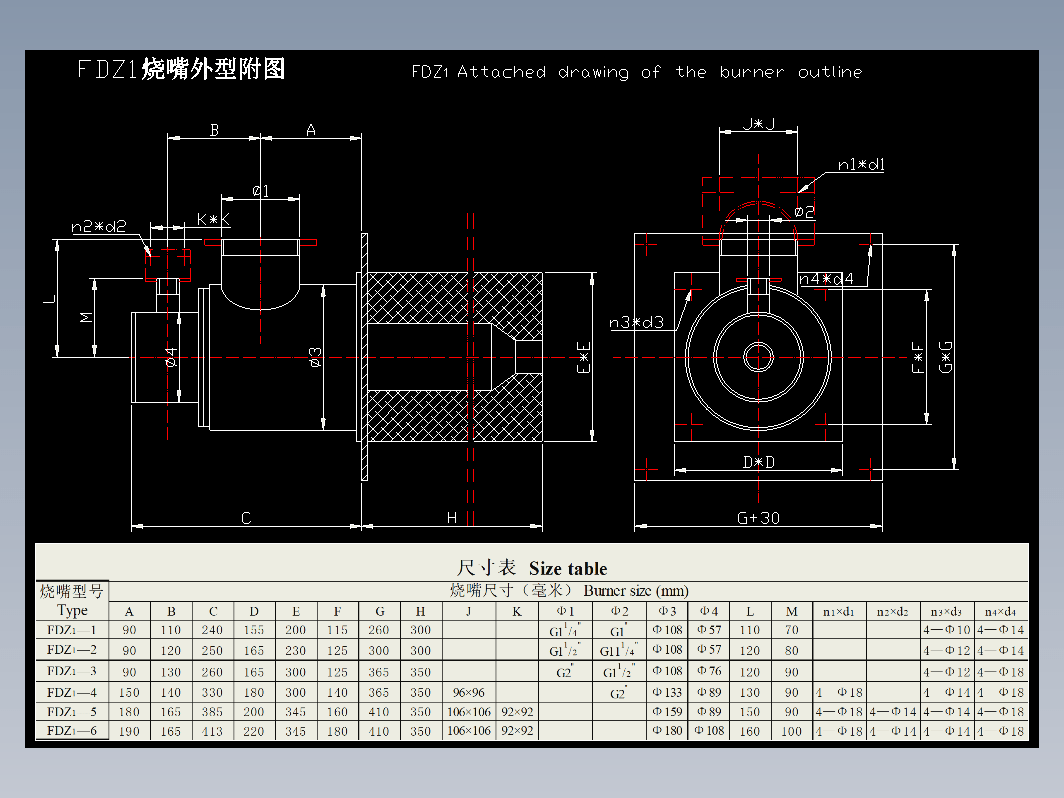Click the 'ø2' label in the front view

click(804, 212)
